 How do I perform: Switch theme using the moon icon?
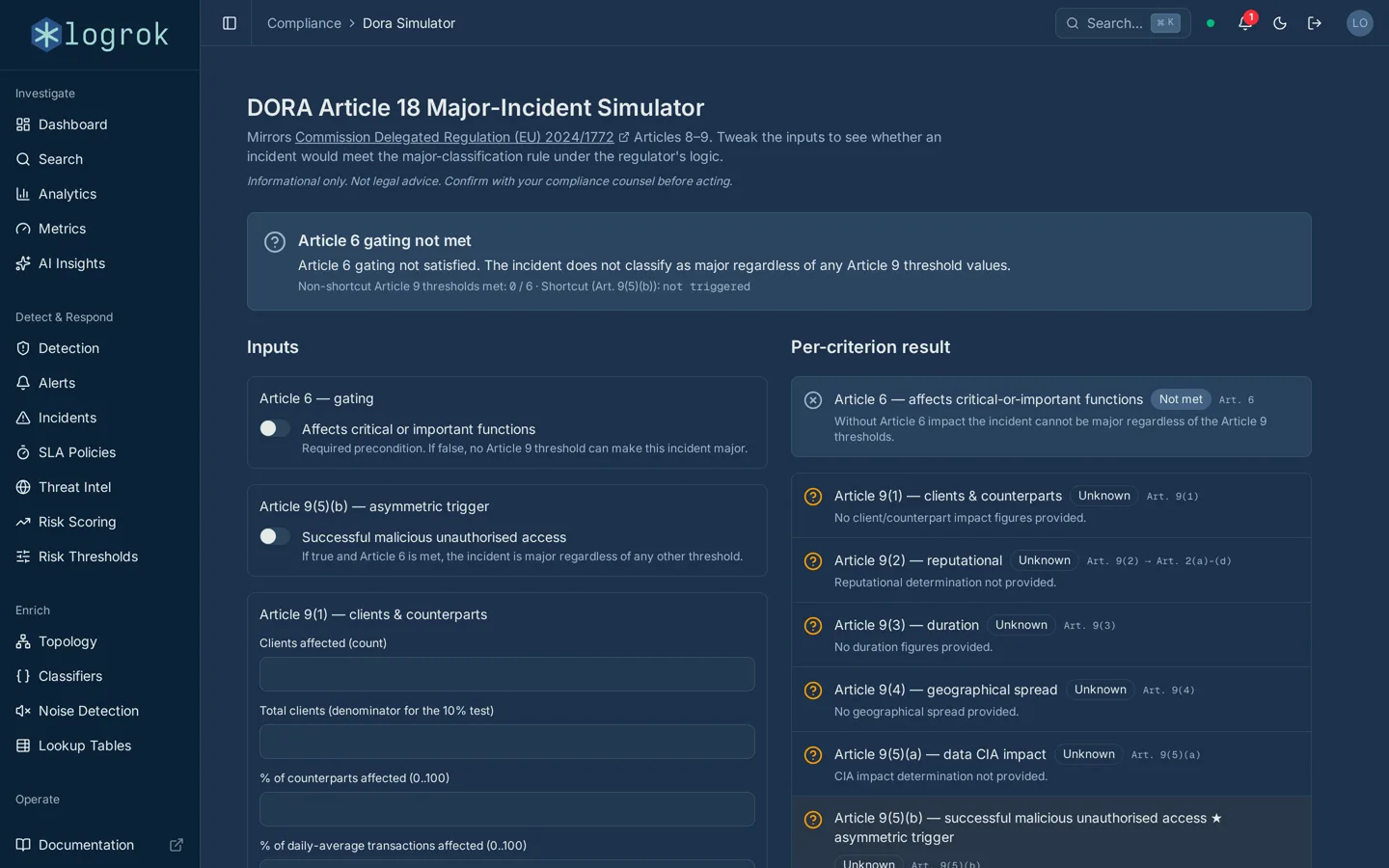coord(1280,23)
